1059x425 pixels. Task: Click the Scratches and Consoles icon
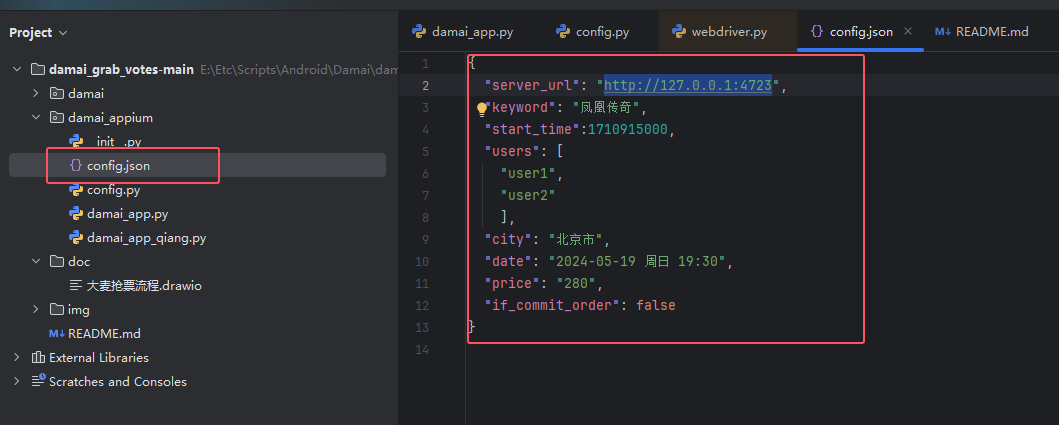(x=38, y=382)
